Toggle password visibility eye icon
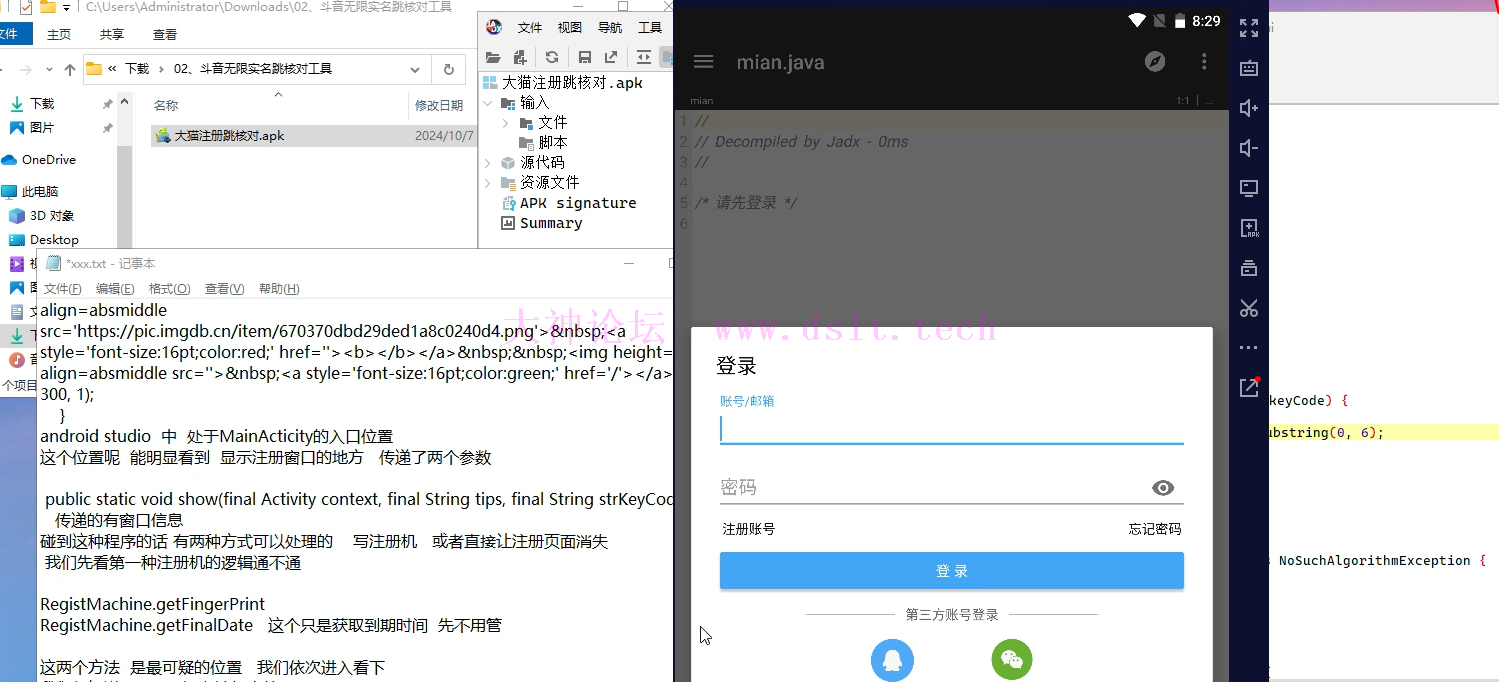This screenshot has width=1499, height=682. (1163, 488)
